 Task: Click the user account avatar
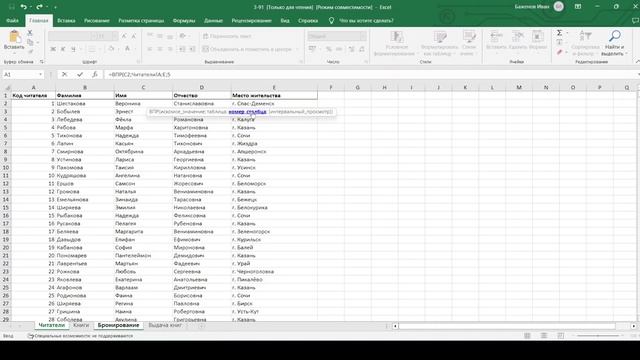point(559,7)
